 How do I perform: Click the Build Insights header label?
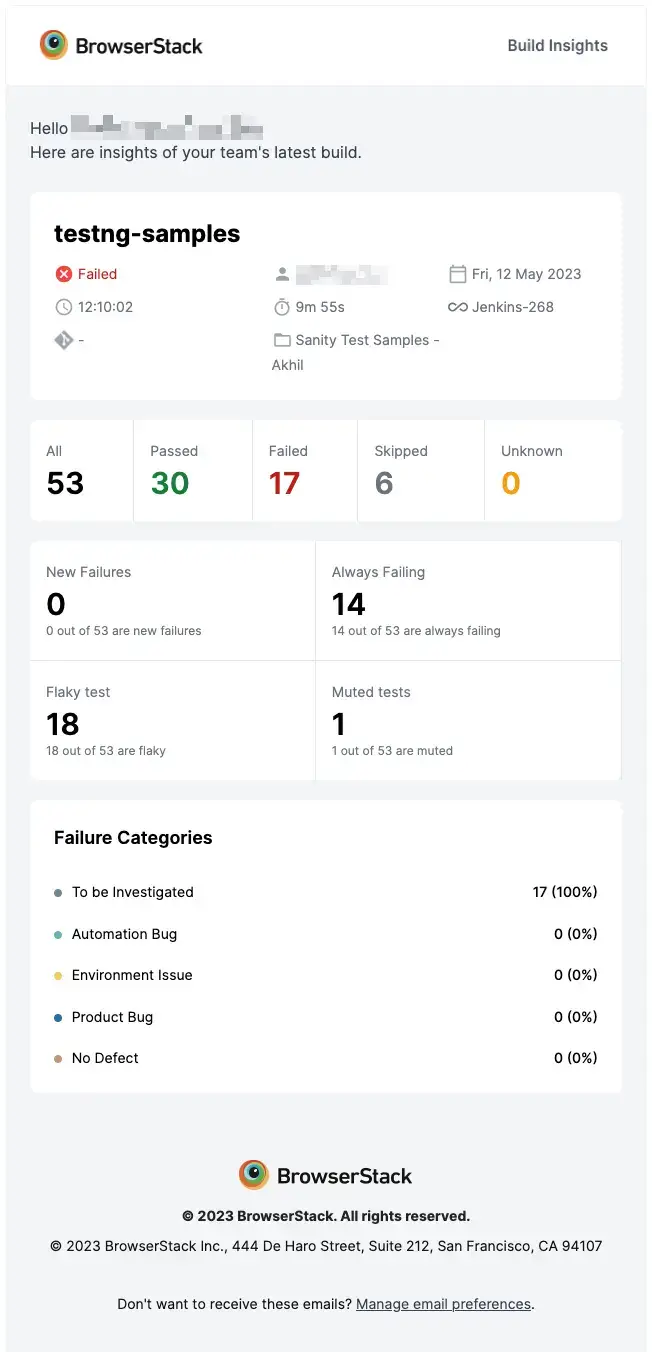pyautogui.click(x=557, y=45)
